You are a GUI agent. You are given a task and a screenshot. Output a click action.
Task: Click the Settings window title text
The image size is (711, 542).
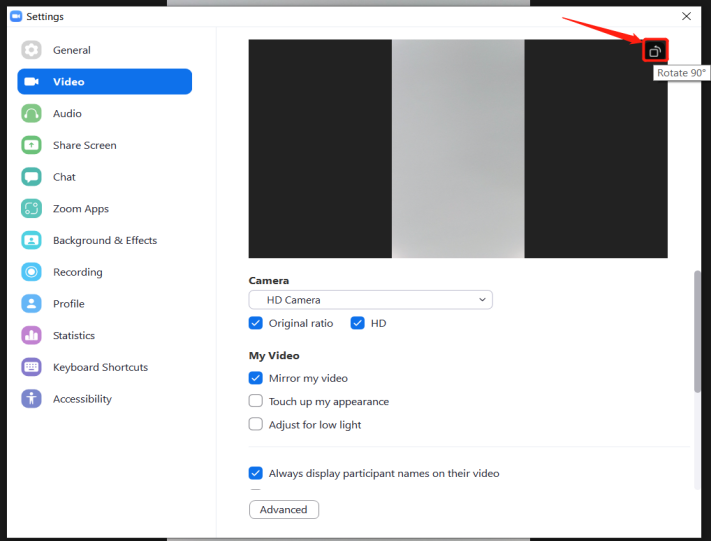click(45, 16)
